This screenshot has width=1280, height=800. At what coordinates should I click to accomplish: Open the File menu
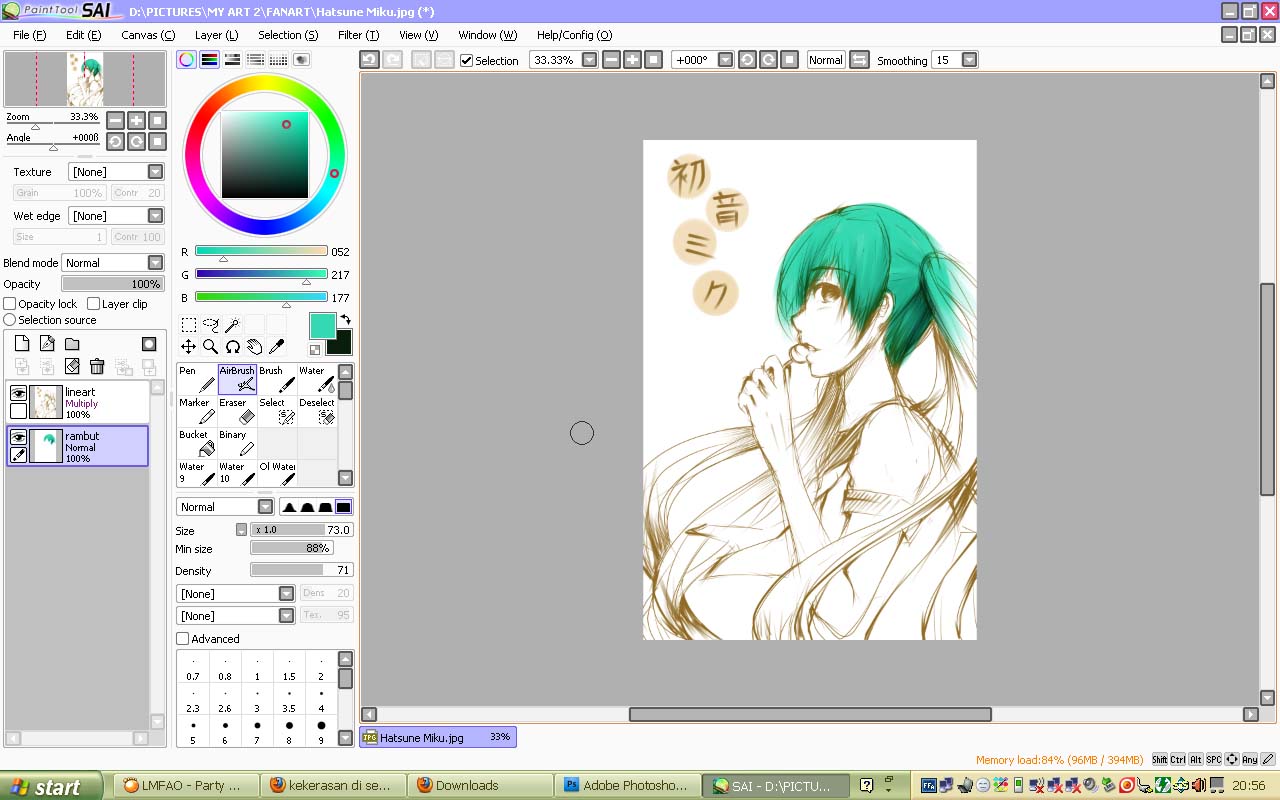point(29,35)
